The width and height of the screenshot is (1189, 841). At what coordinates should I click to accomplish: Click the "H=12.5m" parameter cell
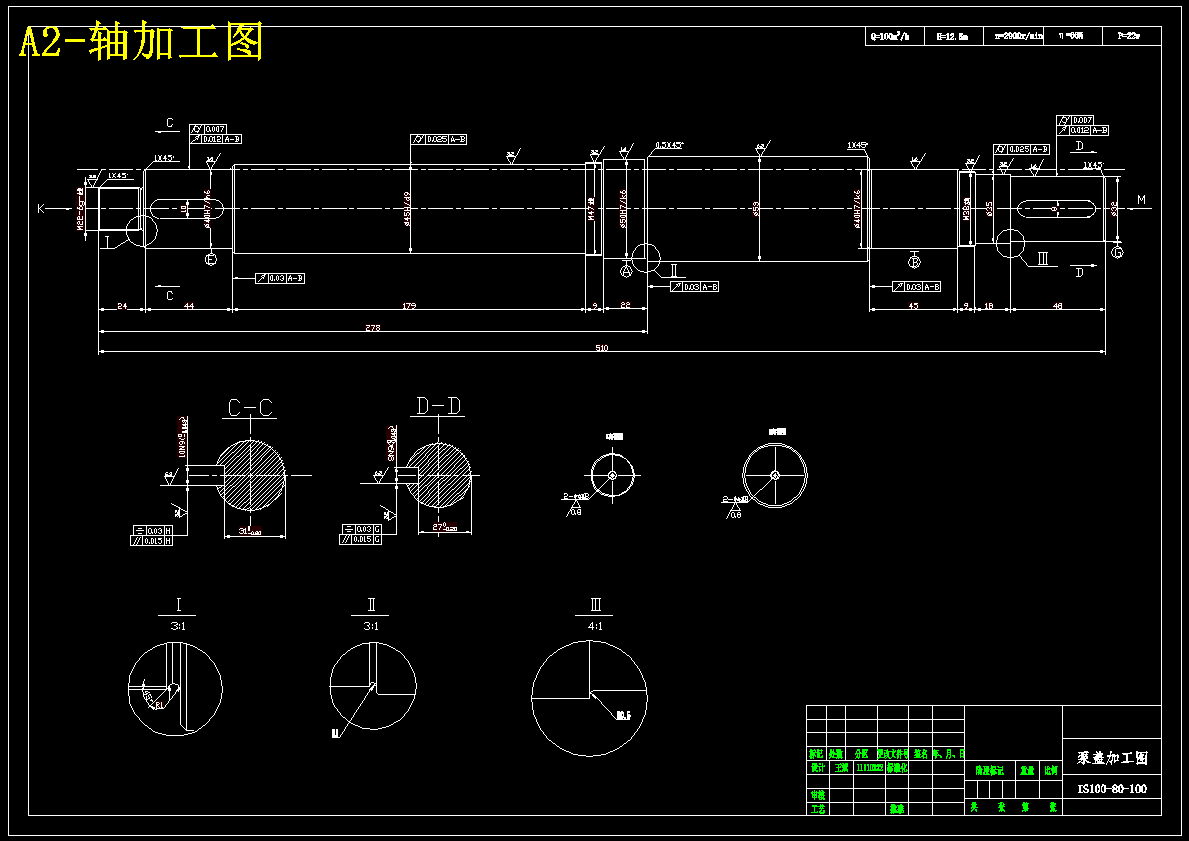coord(954,36)
